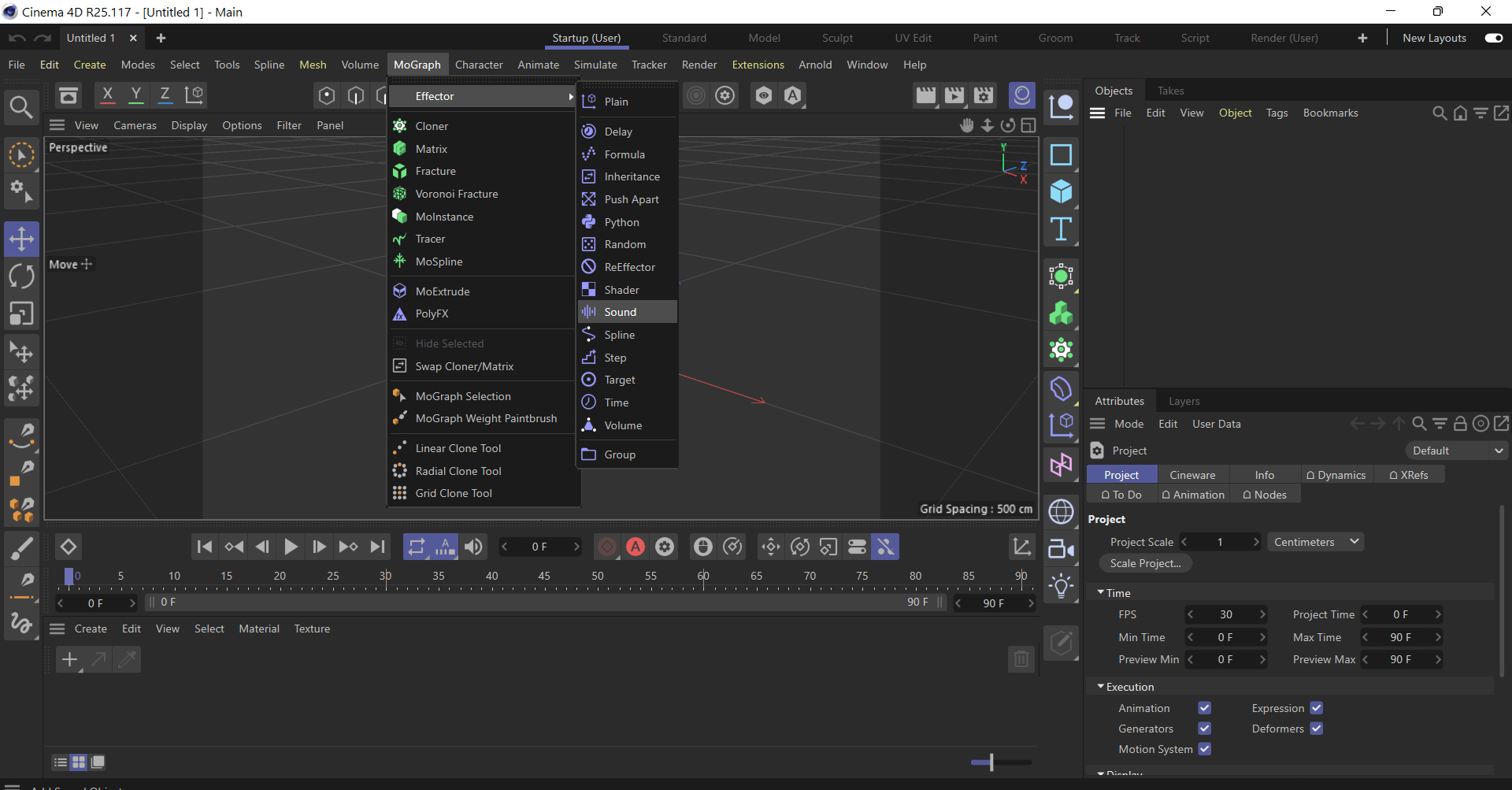This screenshot has width=1512, height=790.
Task: Click the Record Active Objects button
Action: click(607, 547)
